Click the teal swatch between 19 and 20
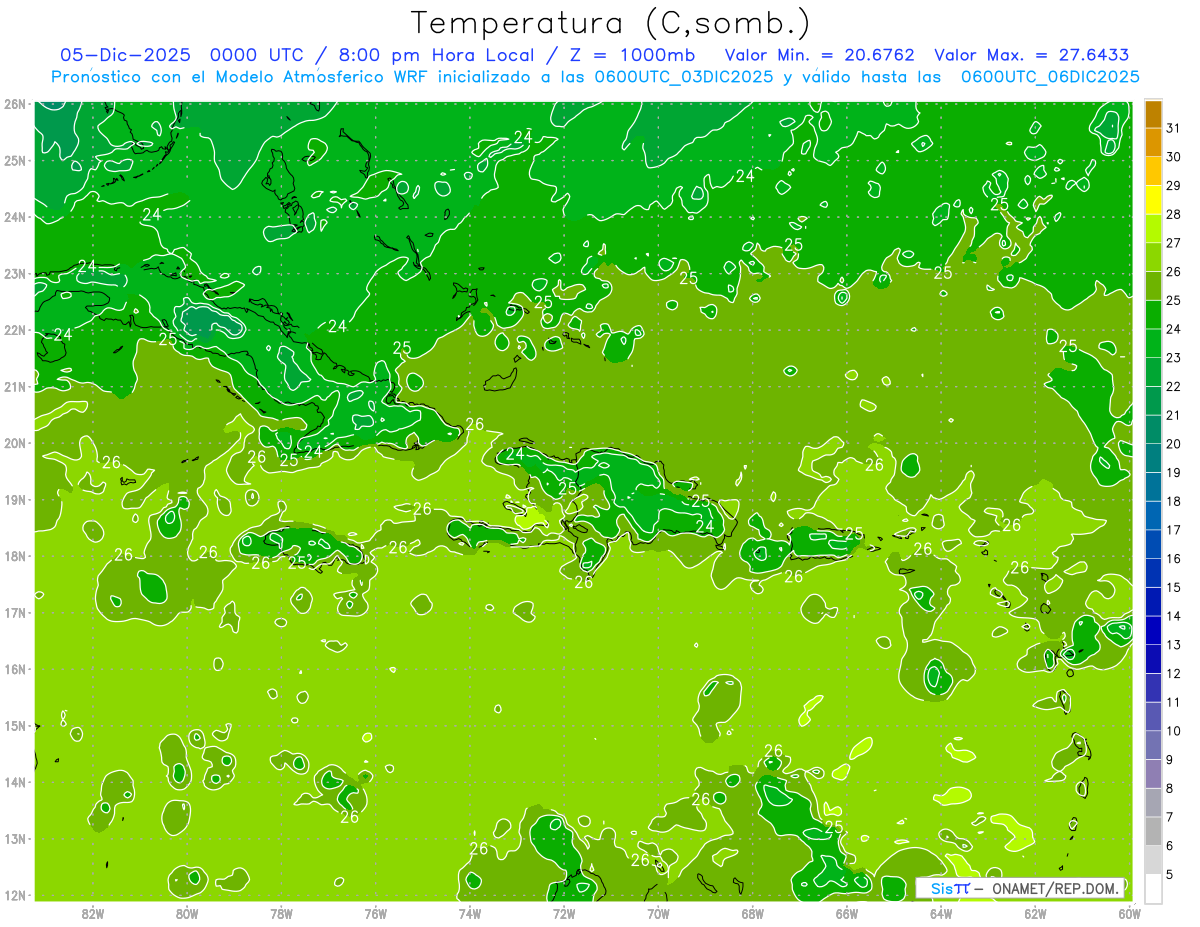 pos(1153,458)
